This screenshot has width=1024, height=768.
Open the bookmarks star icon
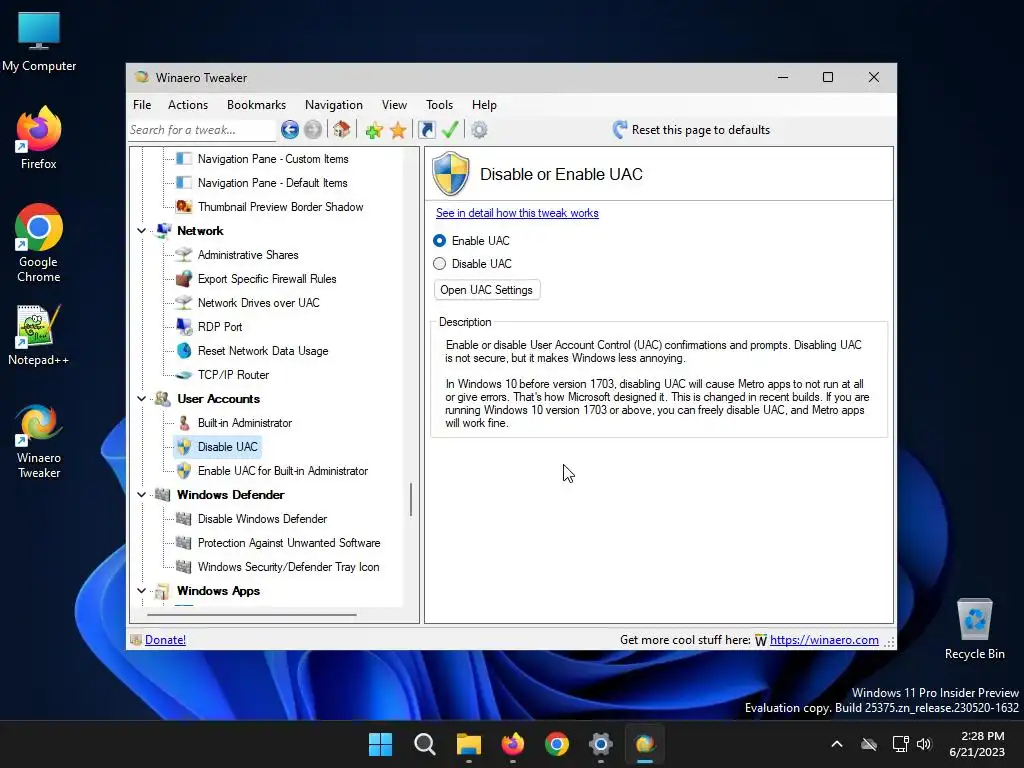pos(398,130)
